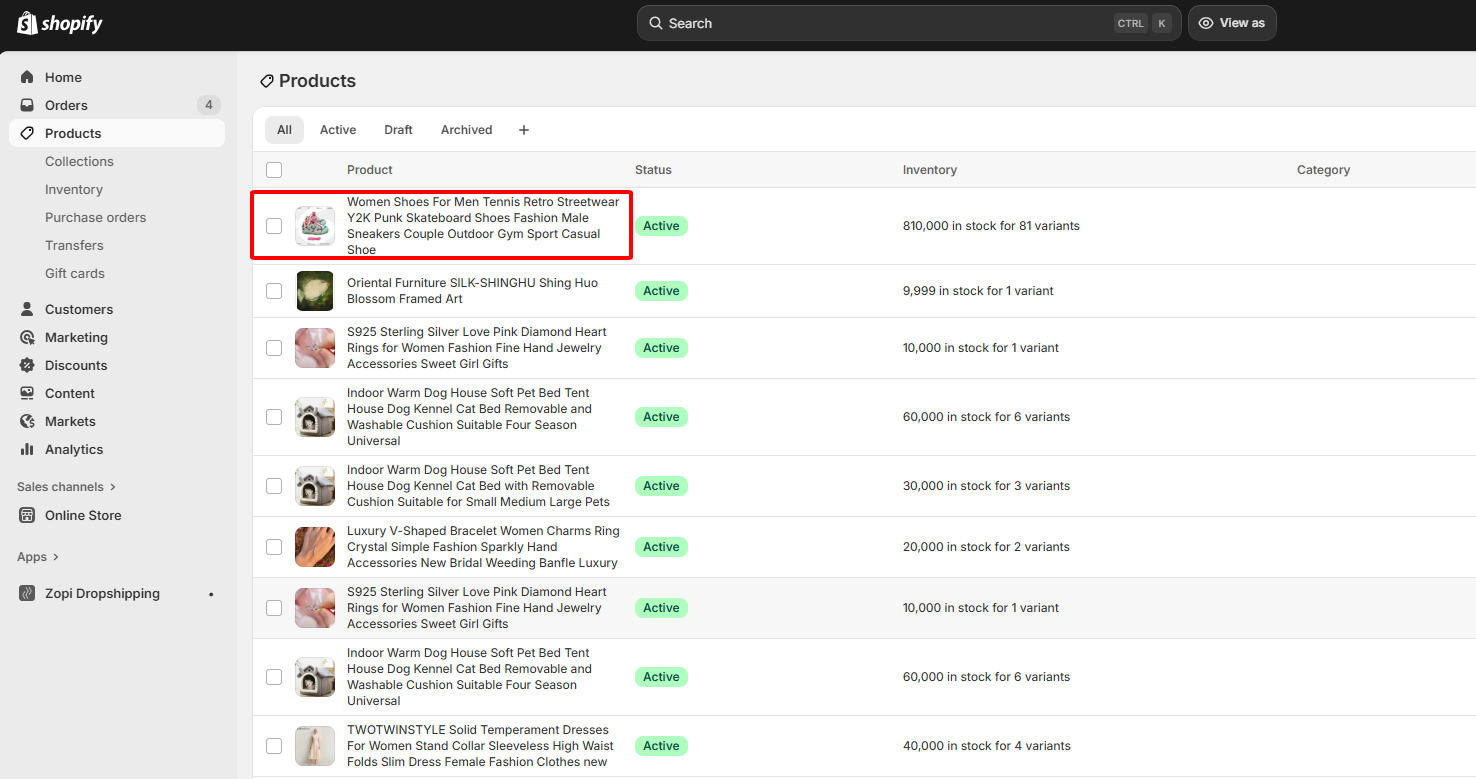
Task: Click the Customers person icon
Action: click(27, 309)
